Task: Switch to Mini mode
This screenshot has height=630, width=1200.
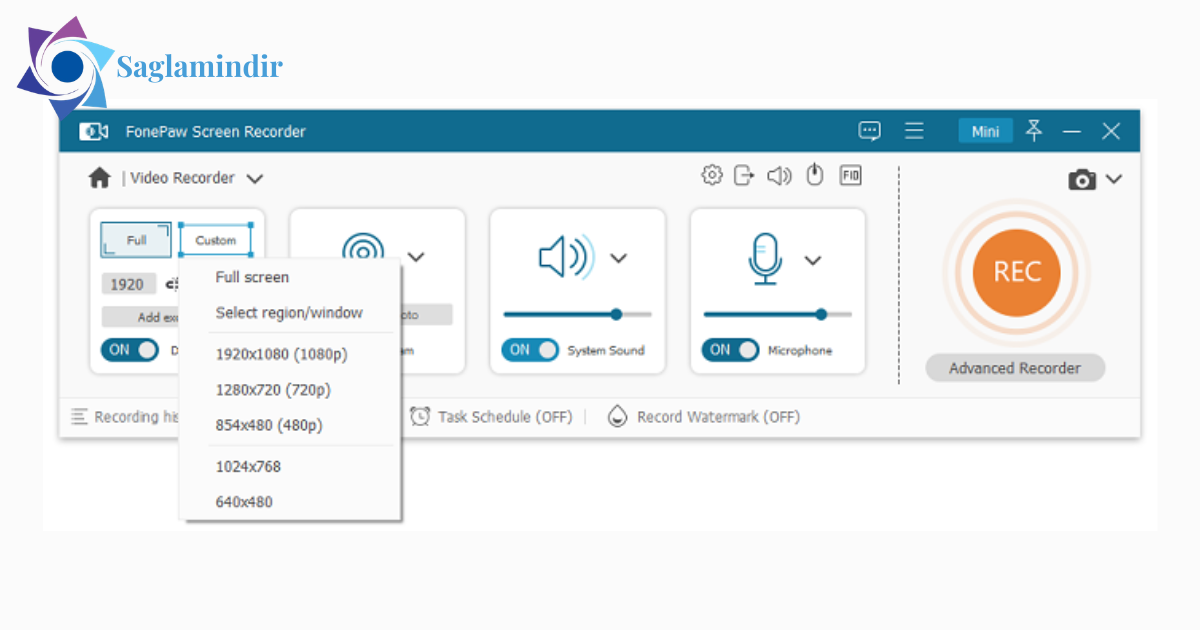Action: [985, 131]
